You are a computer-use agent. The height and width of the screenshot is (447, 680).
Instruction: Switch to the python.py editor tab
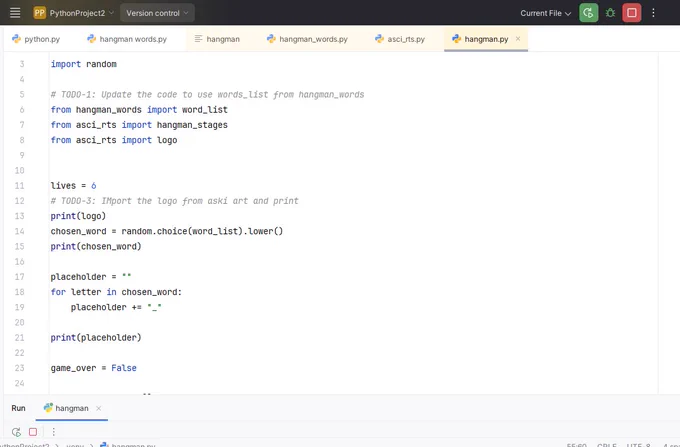click(36, 39)
